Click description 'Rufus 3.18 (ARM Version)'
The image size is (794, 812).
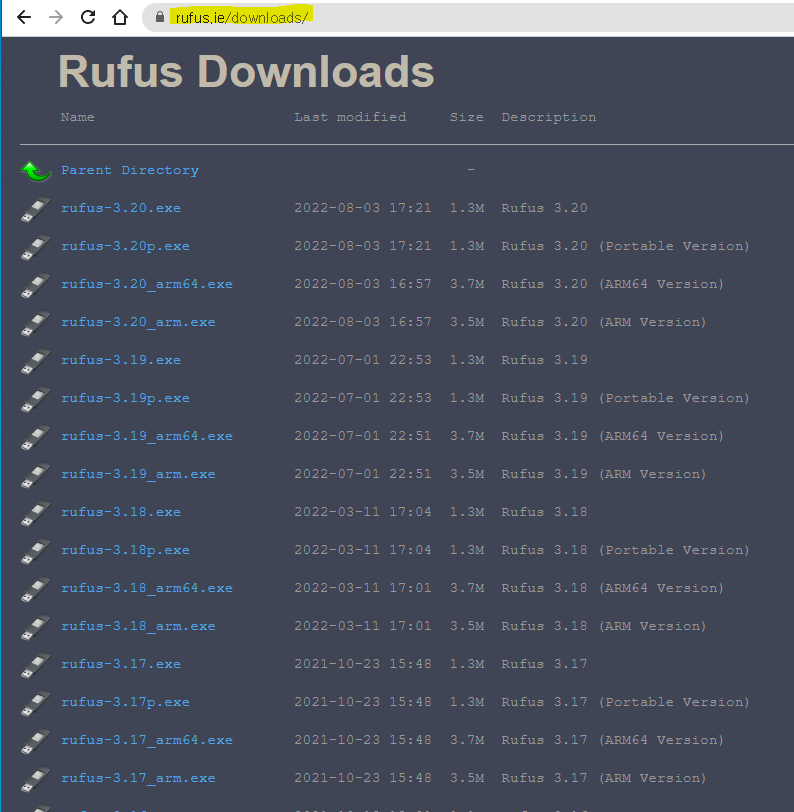[603, 626]
